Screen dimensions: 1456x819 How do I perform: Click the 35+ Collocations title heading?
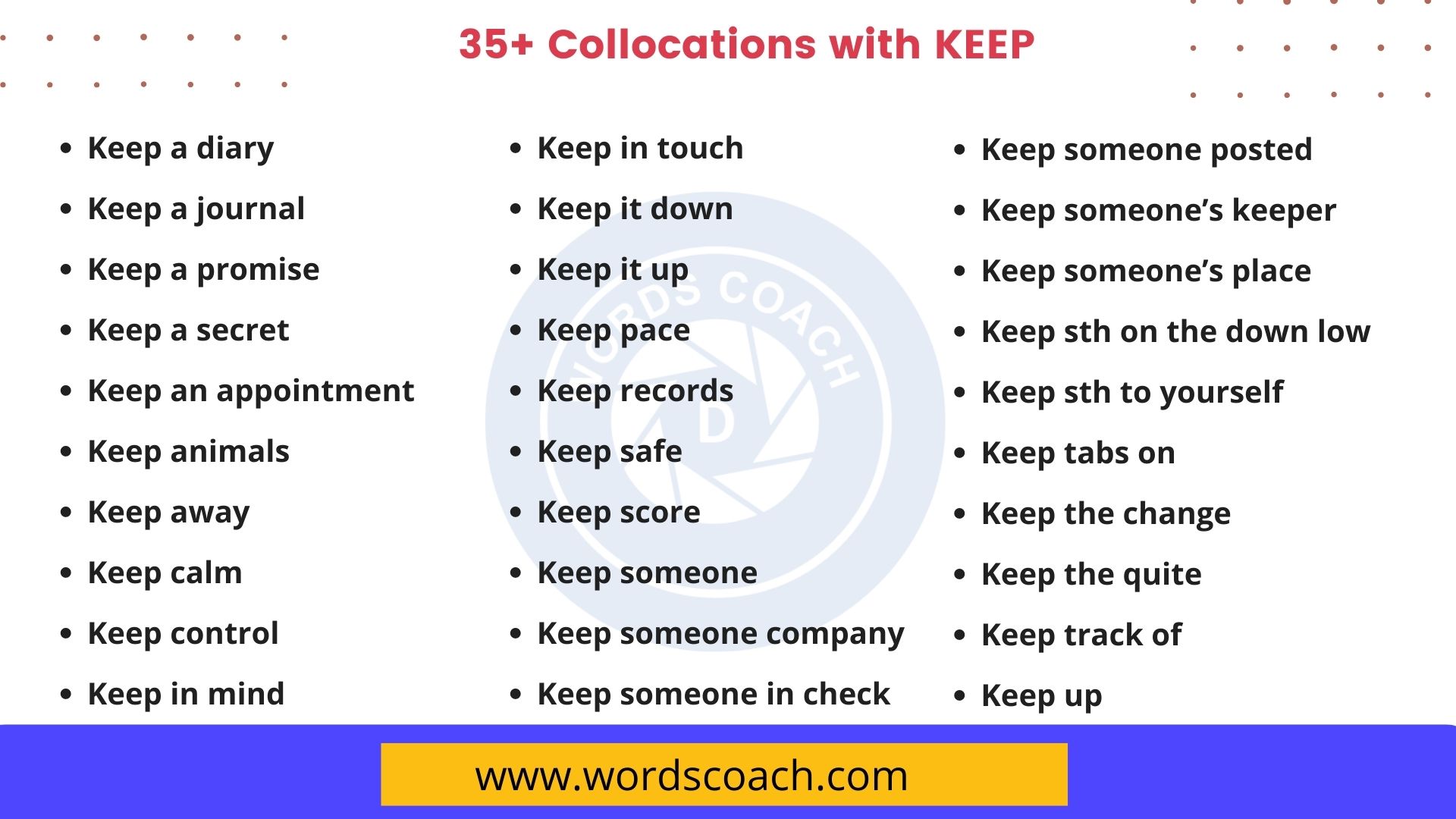click(x=727, y=42)
